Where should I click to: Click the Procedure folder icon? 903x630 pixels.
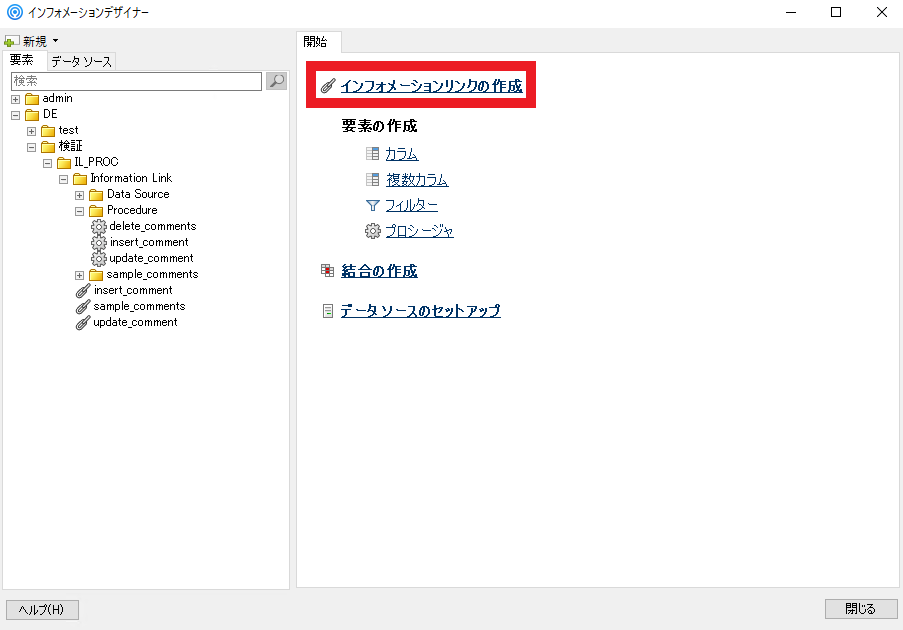click(96, 211)
